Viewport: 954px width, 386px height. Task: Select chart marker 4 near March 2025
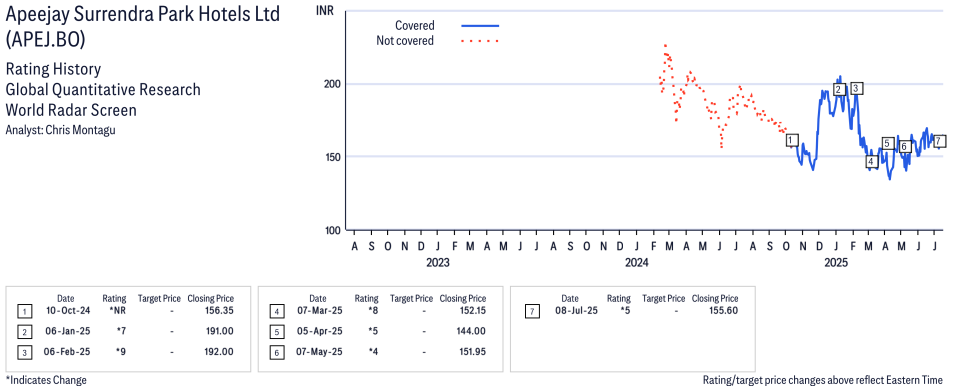[871, 161]
